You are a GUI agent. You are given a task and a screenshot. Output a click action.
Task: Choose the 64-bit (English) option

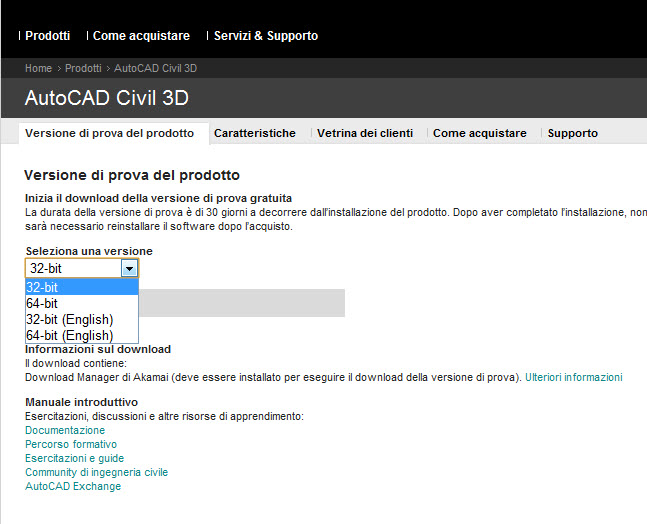[x=82, y=335]
